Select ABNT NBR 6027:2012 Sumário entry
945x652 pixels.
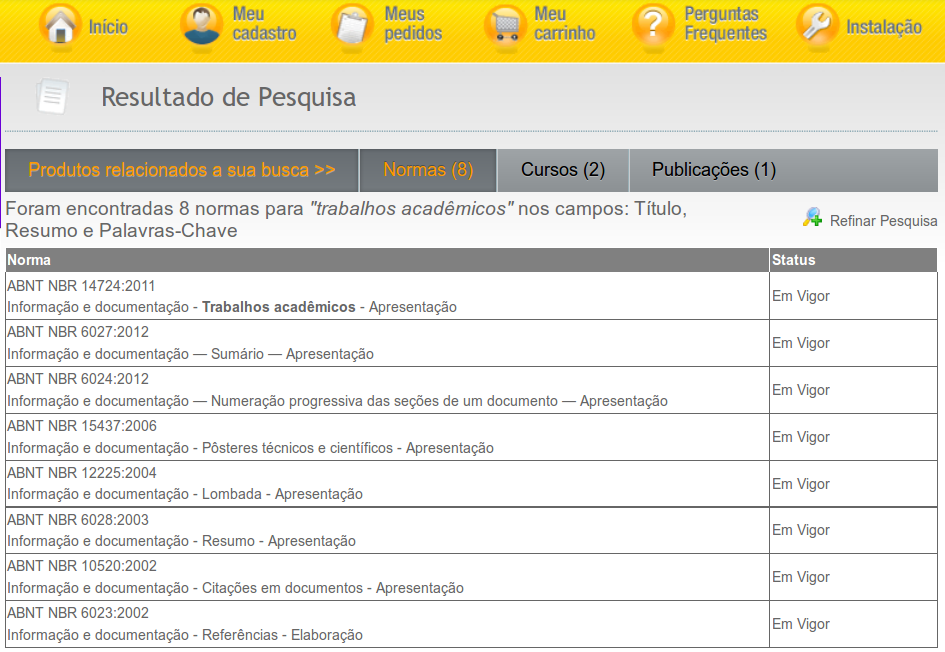coord(77,332)
